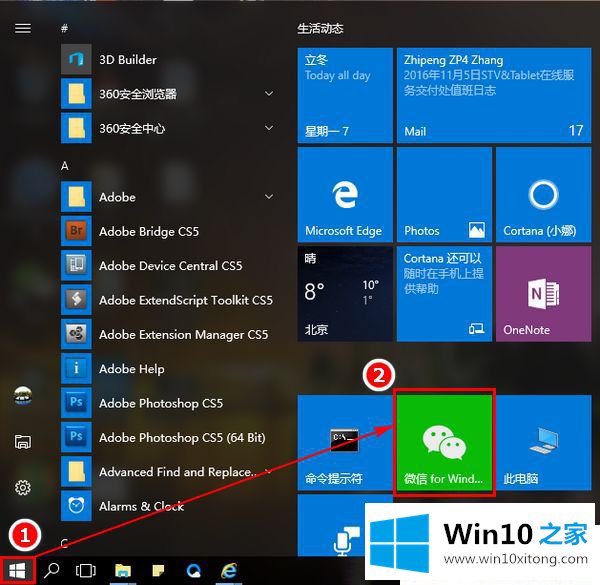Open Photos tile
The image size is (600, 585).
tap(444, 195)
